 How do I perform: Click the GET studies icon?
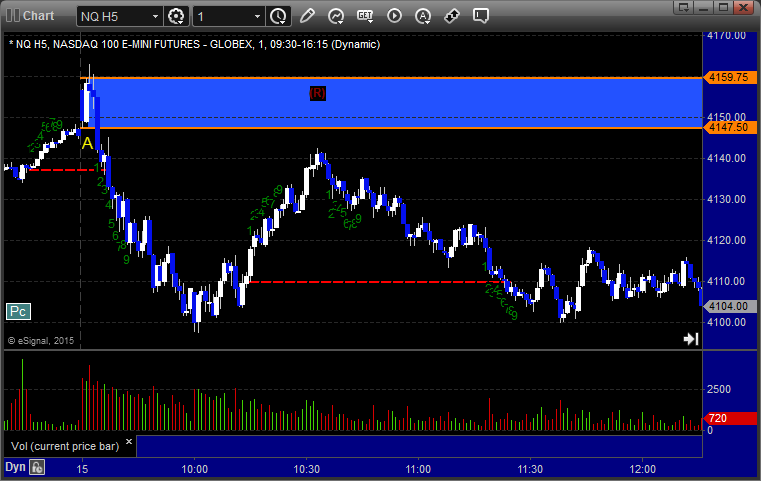tap(365, 16)
